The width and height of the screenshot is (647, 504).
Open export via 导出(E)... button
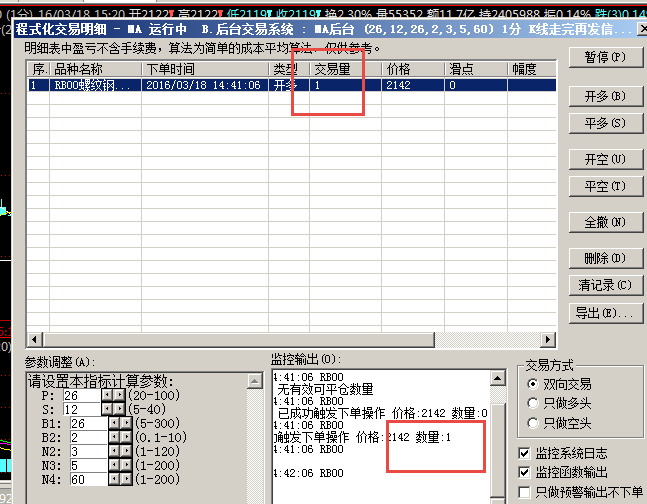tap(604, 314)
